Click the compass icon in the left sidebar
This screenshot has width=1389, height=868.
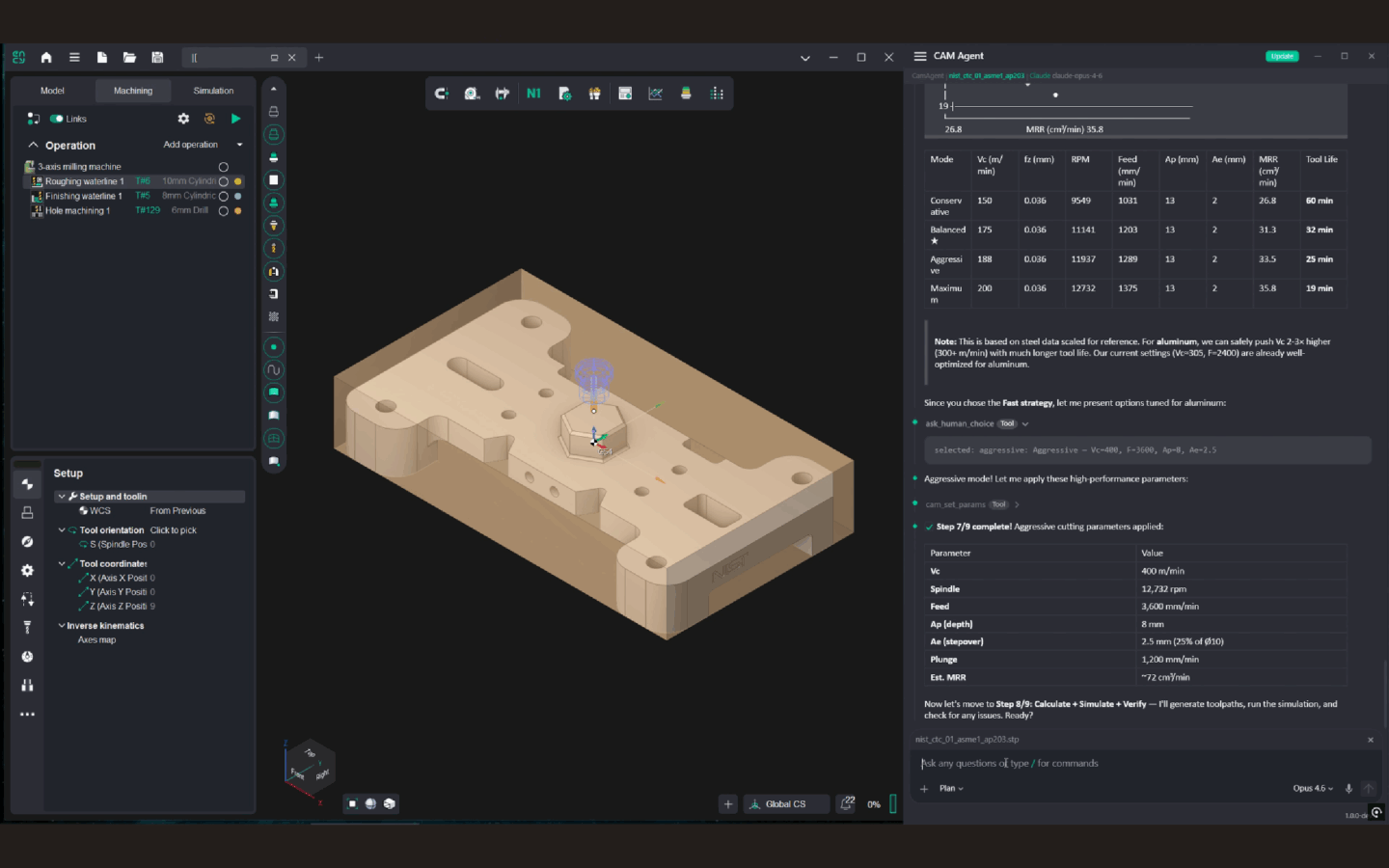(27, 541)
